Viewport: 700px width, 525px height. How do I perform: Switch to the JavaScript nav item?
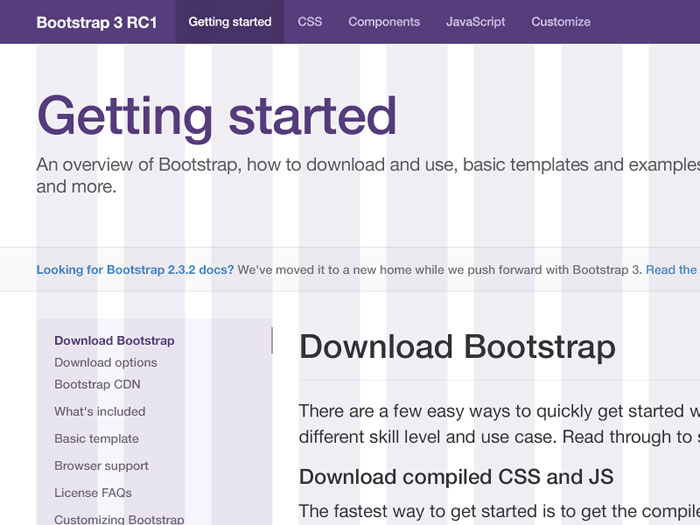click(475, 22)
